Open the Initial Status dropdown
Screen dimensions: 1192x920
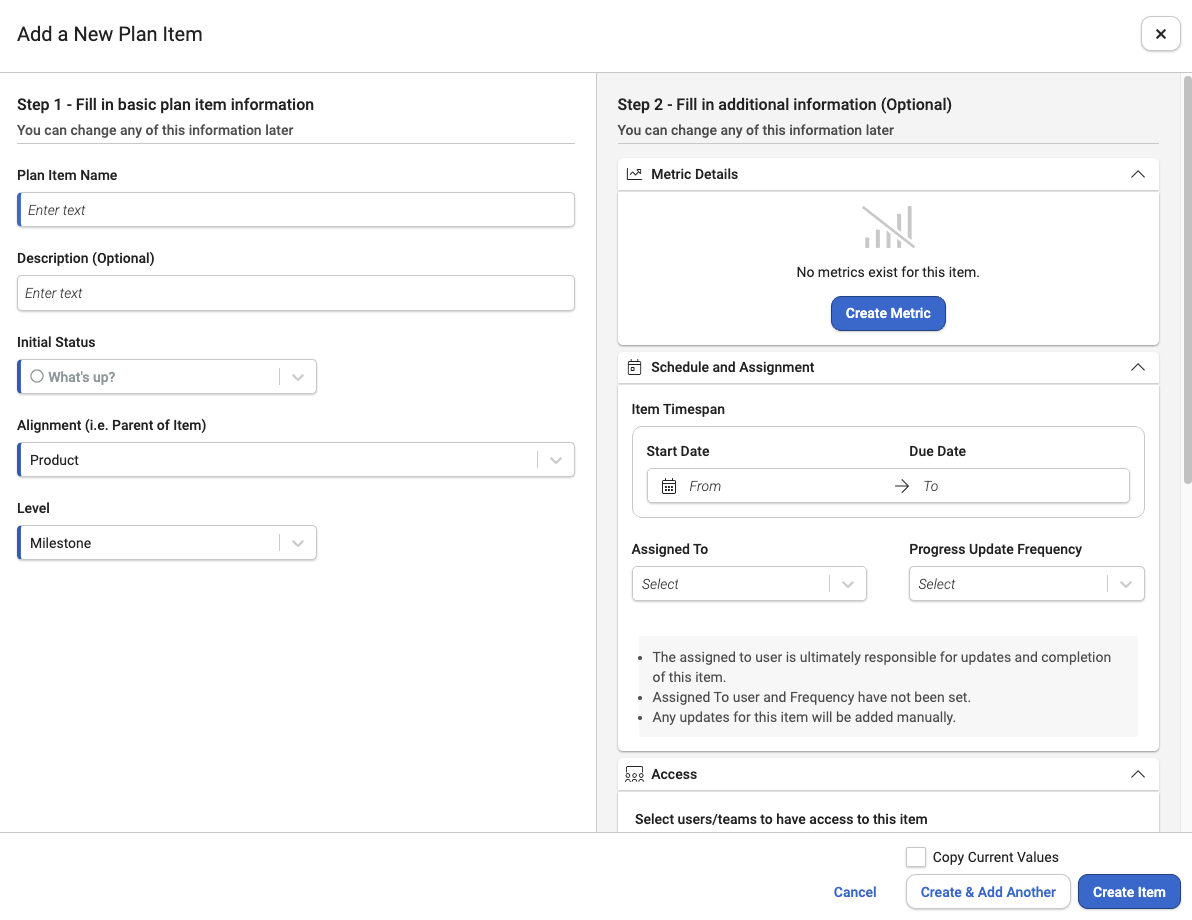167,376
